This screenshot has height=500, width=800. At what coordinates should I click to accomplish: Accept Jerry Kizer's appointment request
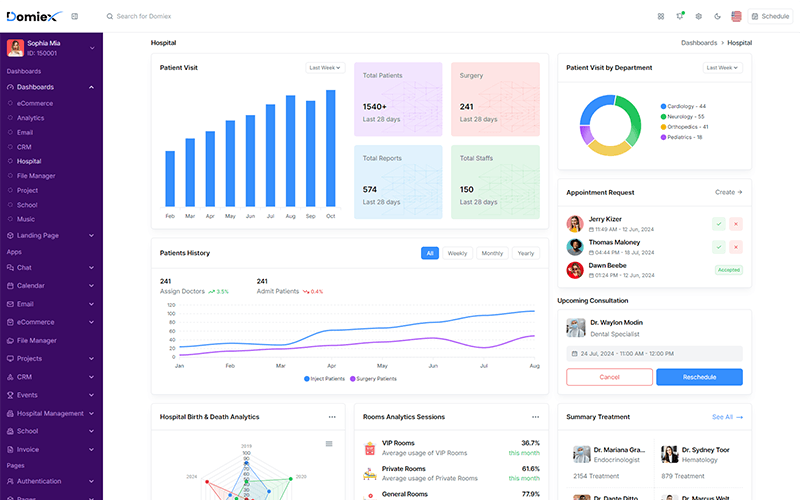point(718,223)
